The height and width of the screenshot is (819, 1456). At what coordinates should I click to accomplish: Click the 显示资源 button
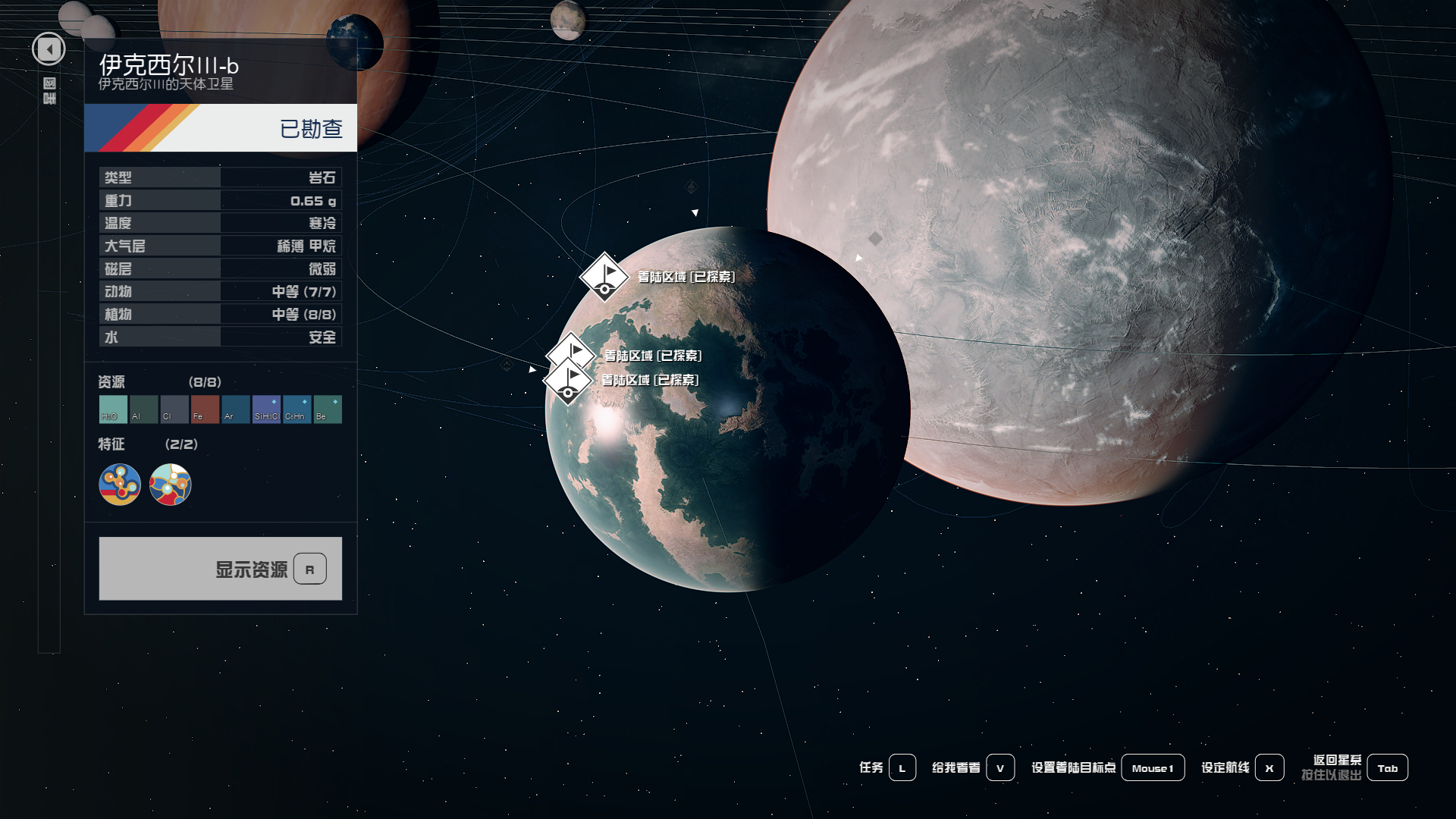point(221,569)
